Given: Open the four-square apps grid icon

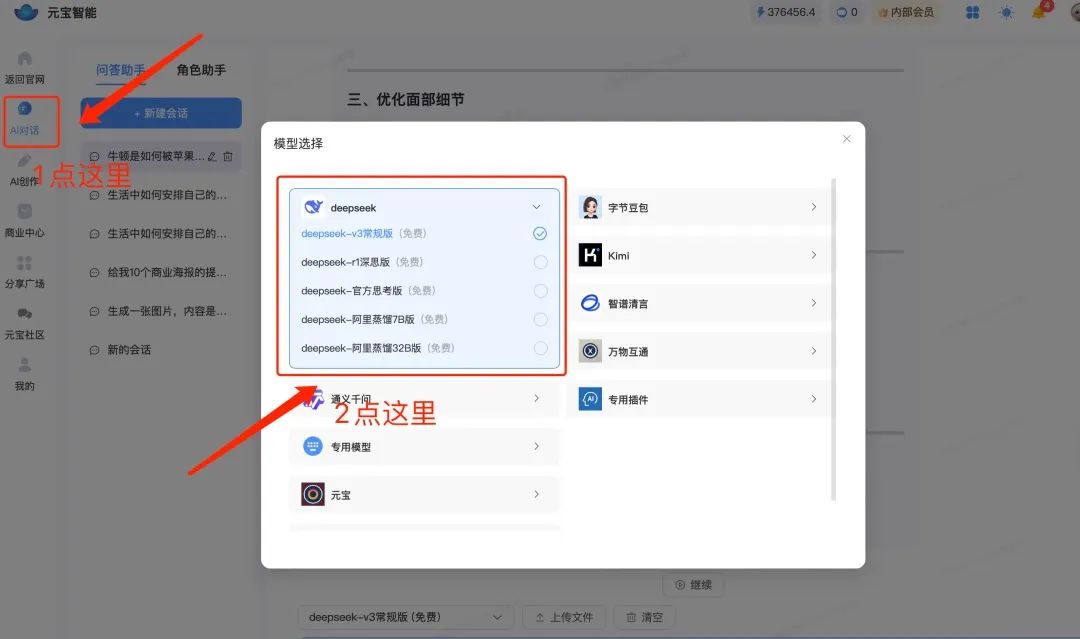Looking at the screenshot, I should coord(973,12).
